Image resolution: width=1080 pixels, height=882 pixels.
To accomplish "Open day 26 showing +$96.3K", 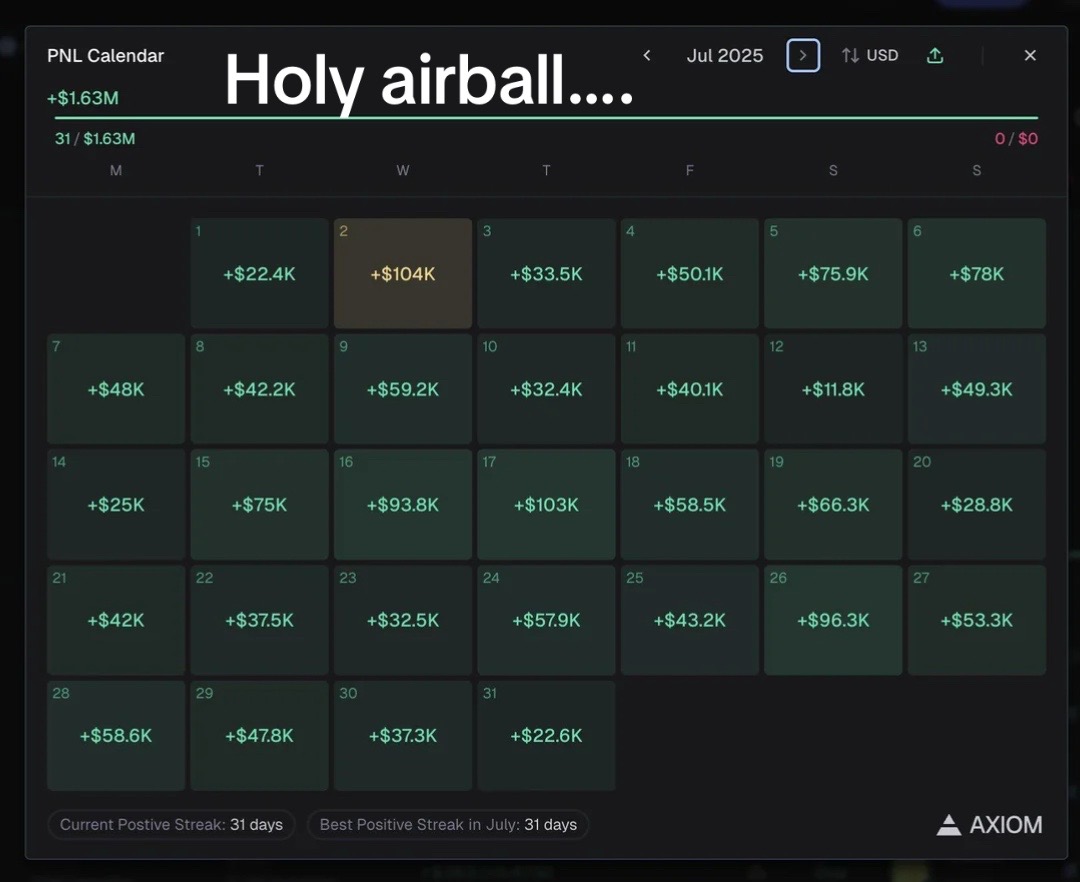I will 833,620.
